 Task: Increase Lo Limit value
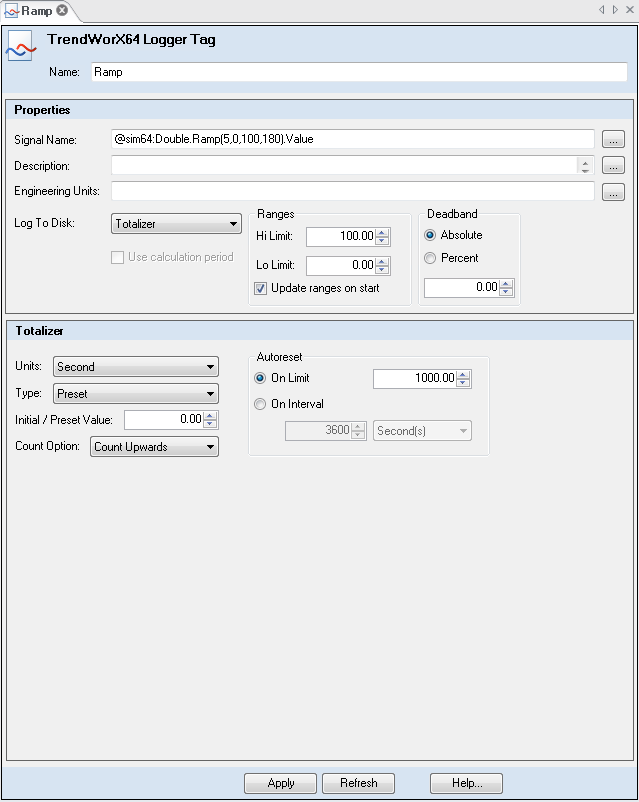click(382, 261)
